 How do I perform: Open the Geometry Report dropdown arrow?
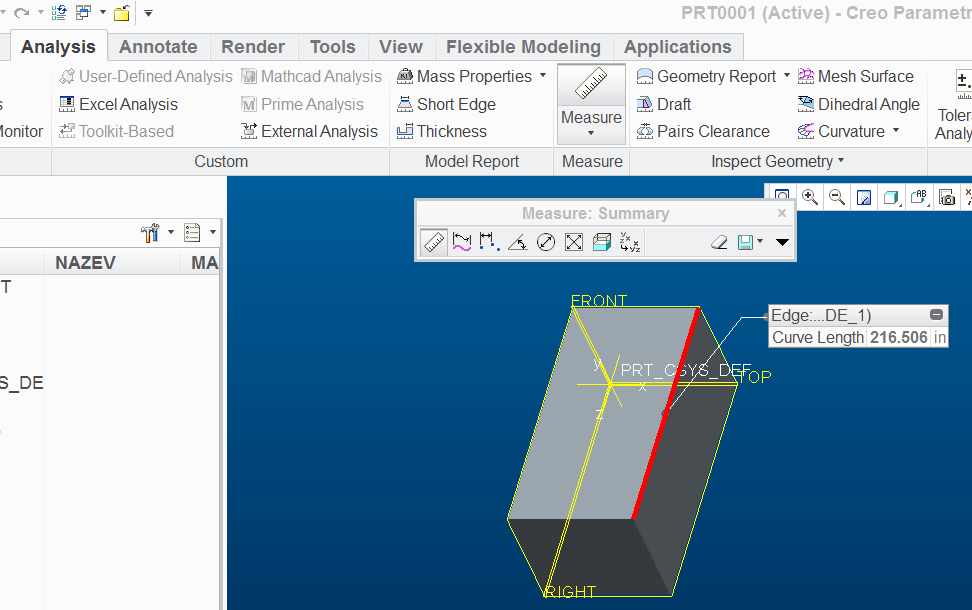(787, 76)
